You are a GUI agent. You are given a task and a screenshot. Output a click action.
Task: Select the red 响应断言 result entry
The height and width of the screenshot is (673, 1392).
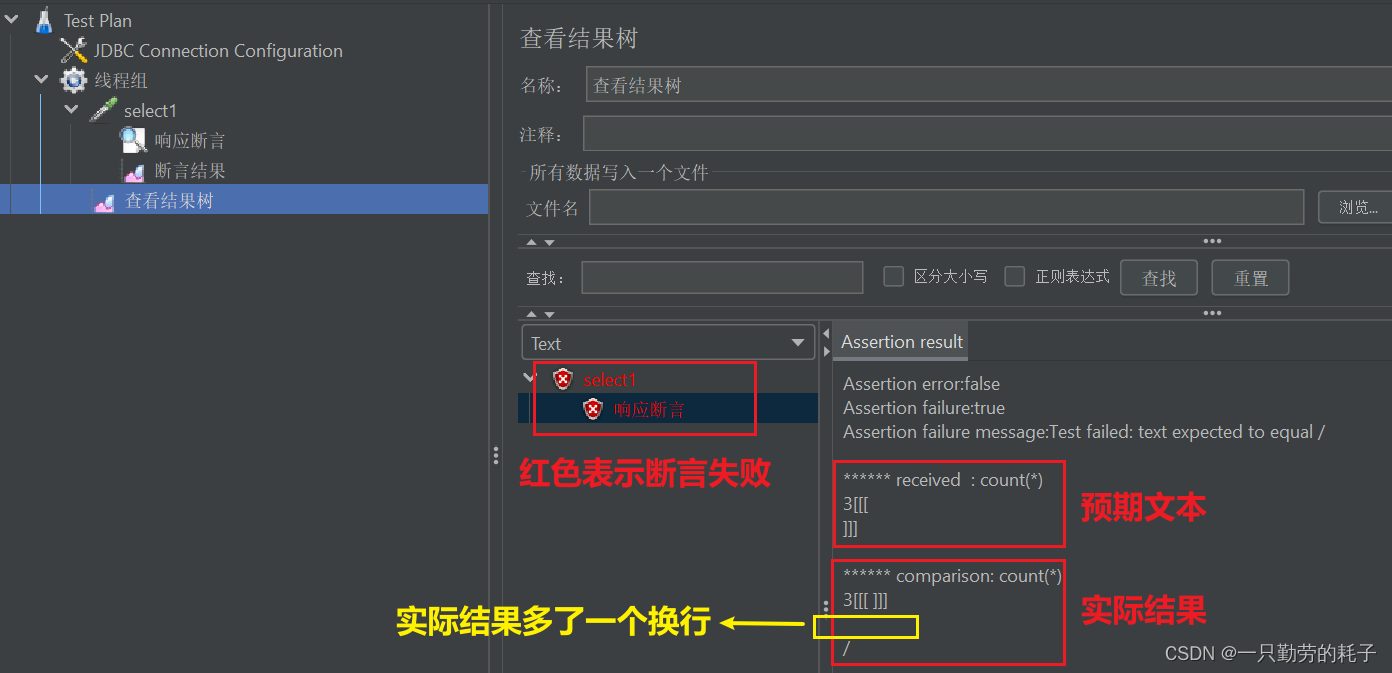[650, 409]
